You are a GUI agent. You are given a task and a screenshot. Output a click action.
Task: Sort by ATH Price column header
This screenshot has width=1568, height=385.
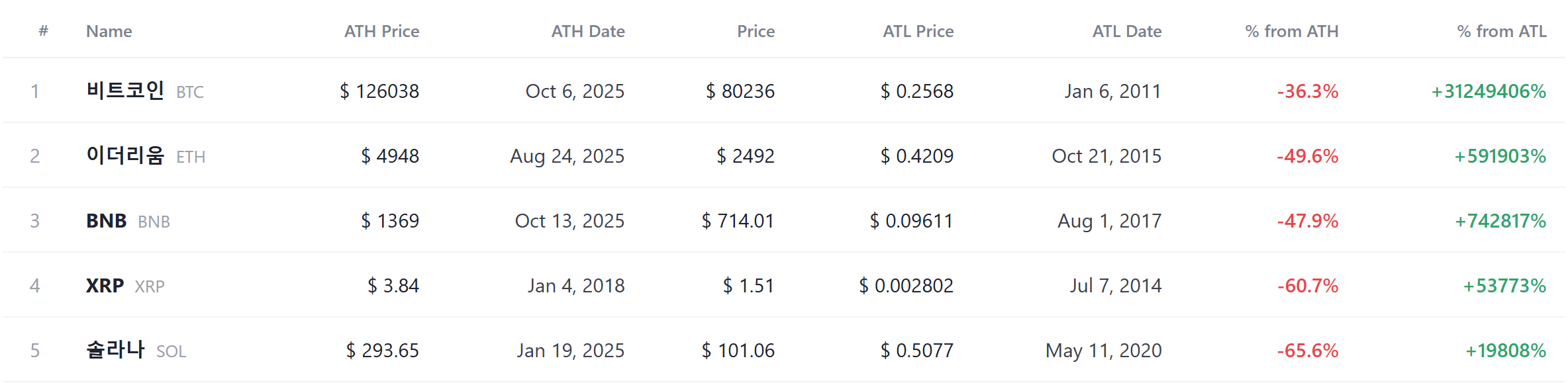[381, 31]
